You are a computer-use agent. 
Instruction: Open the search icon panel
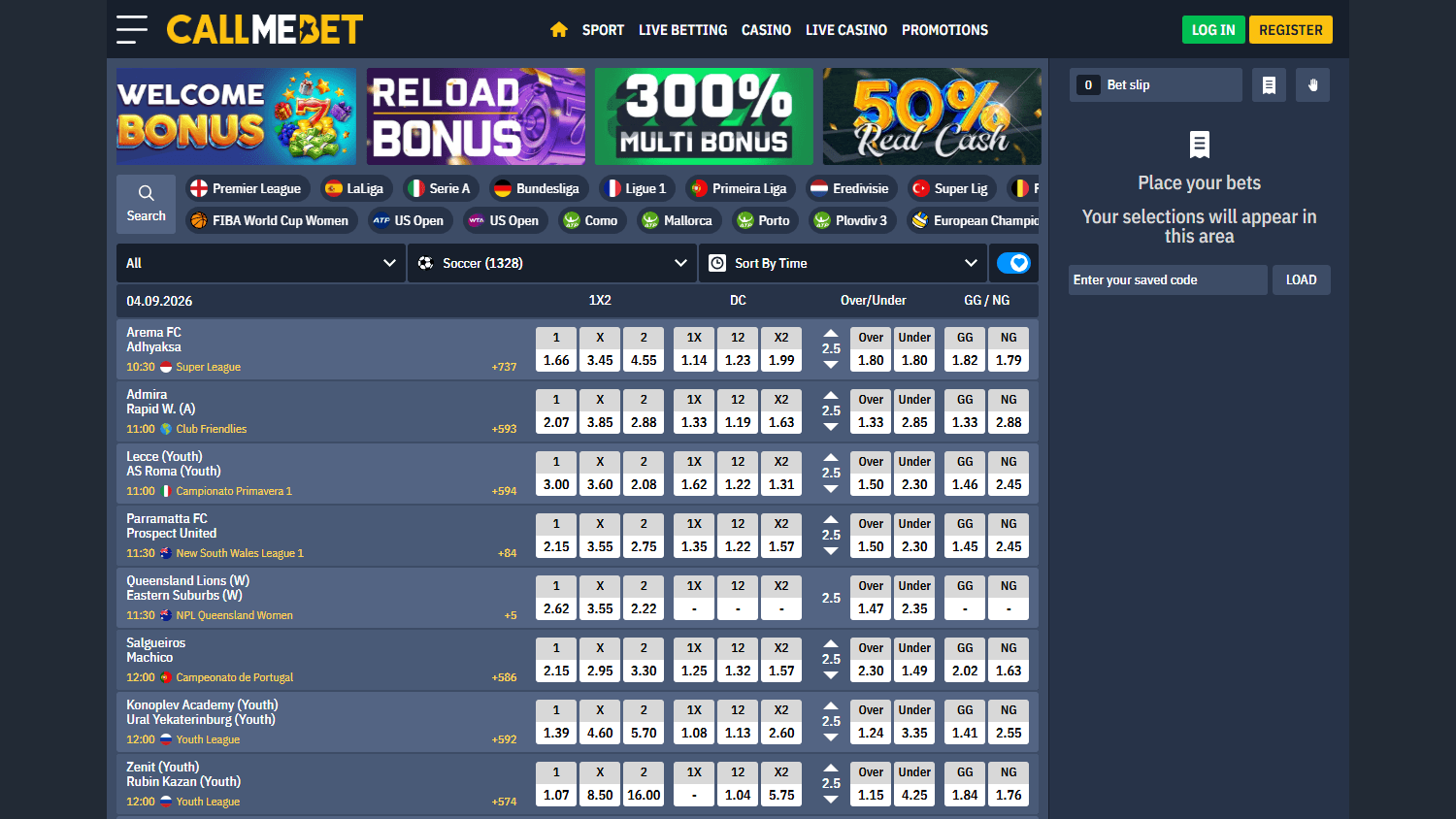pyautogui.click(x=146, y=204)
